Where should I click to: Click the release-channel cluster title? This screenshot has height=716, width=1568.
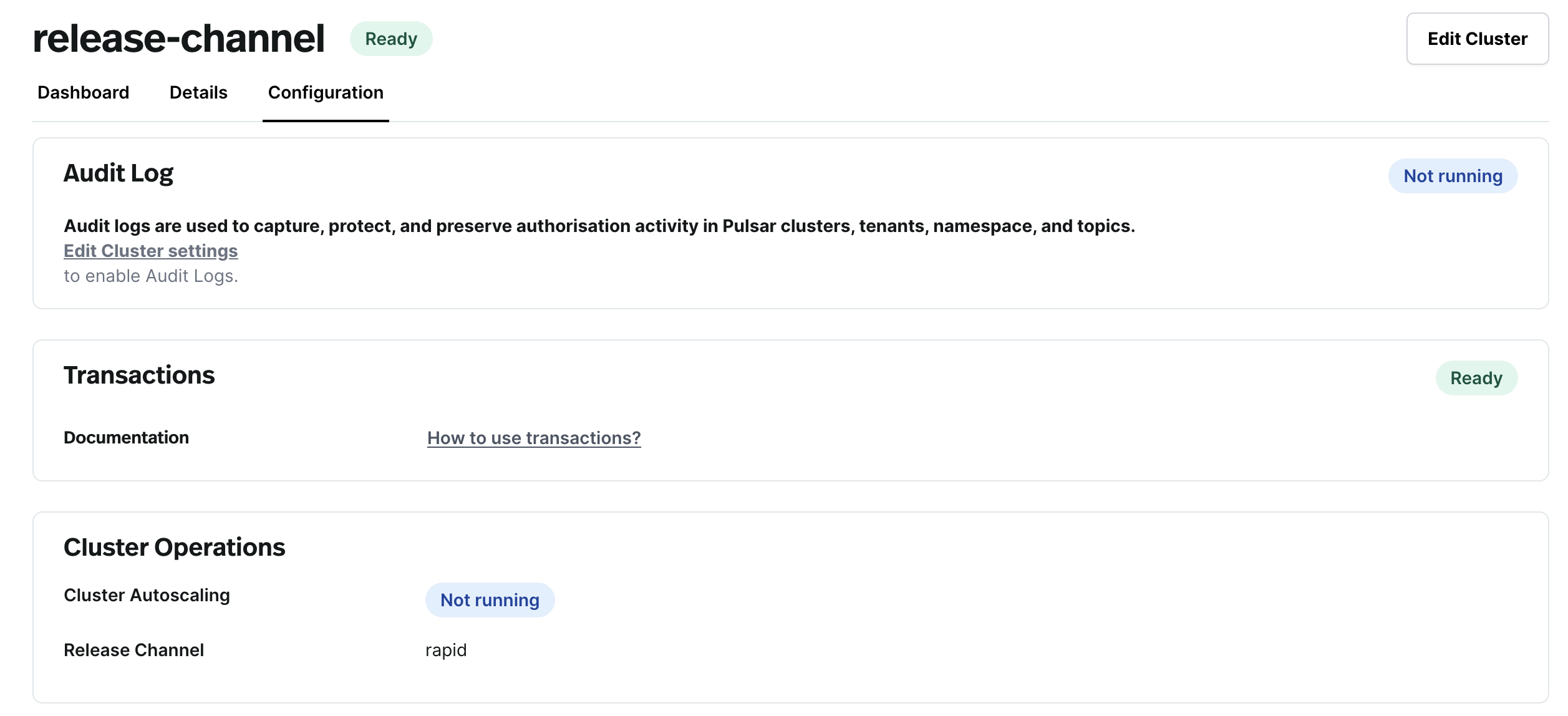pyautogui.click(x=178, y=39)
